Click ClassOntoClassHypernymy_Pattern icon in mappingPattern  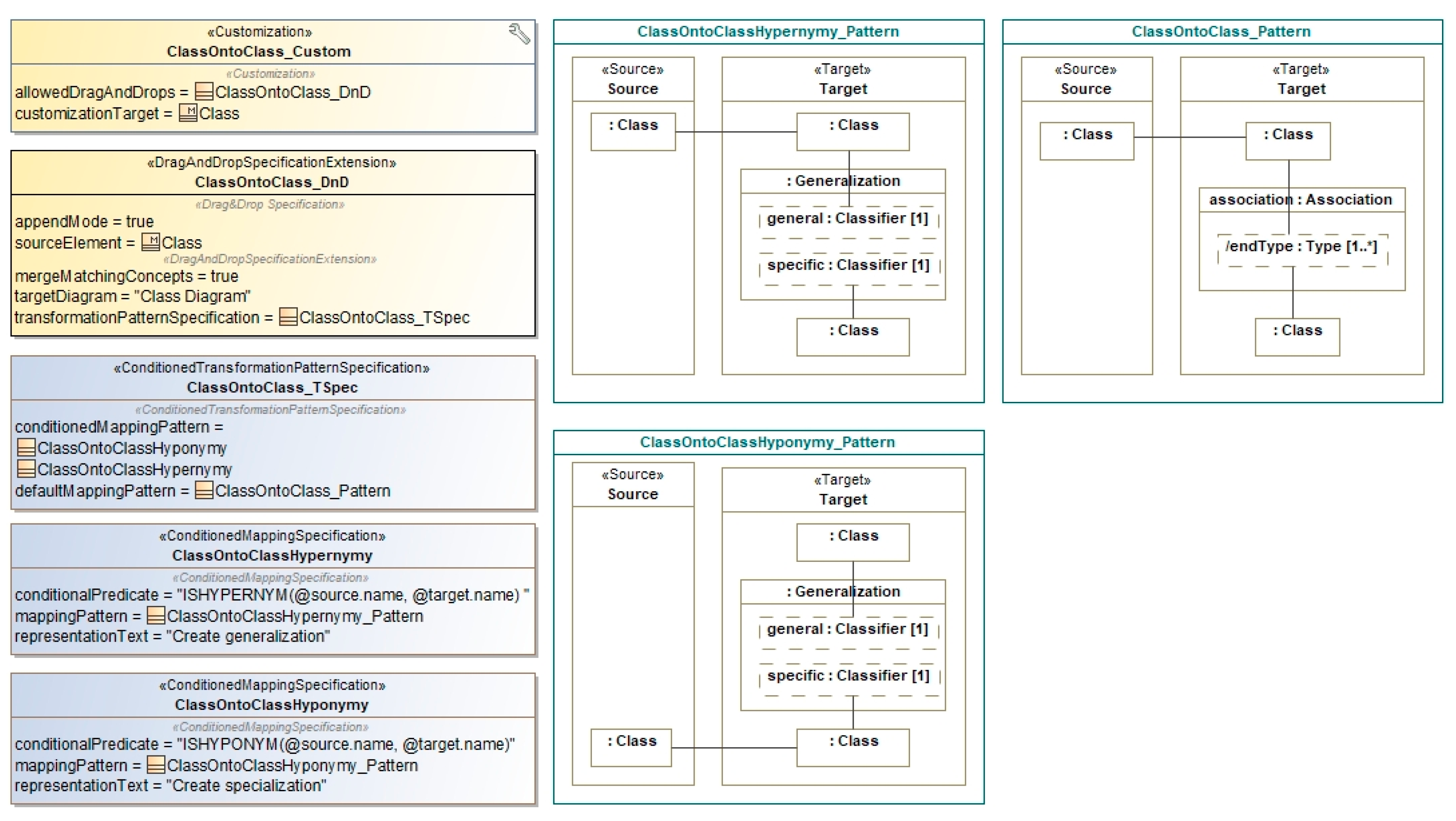tap(156, 616)
